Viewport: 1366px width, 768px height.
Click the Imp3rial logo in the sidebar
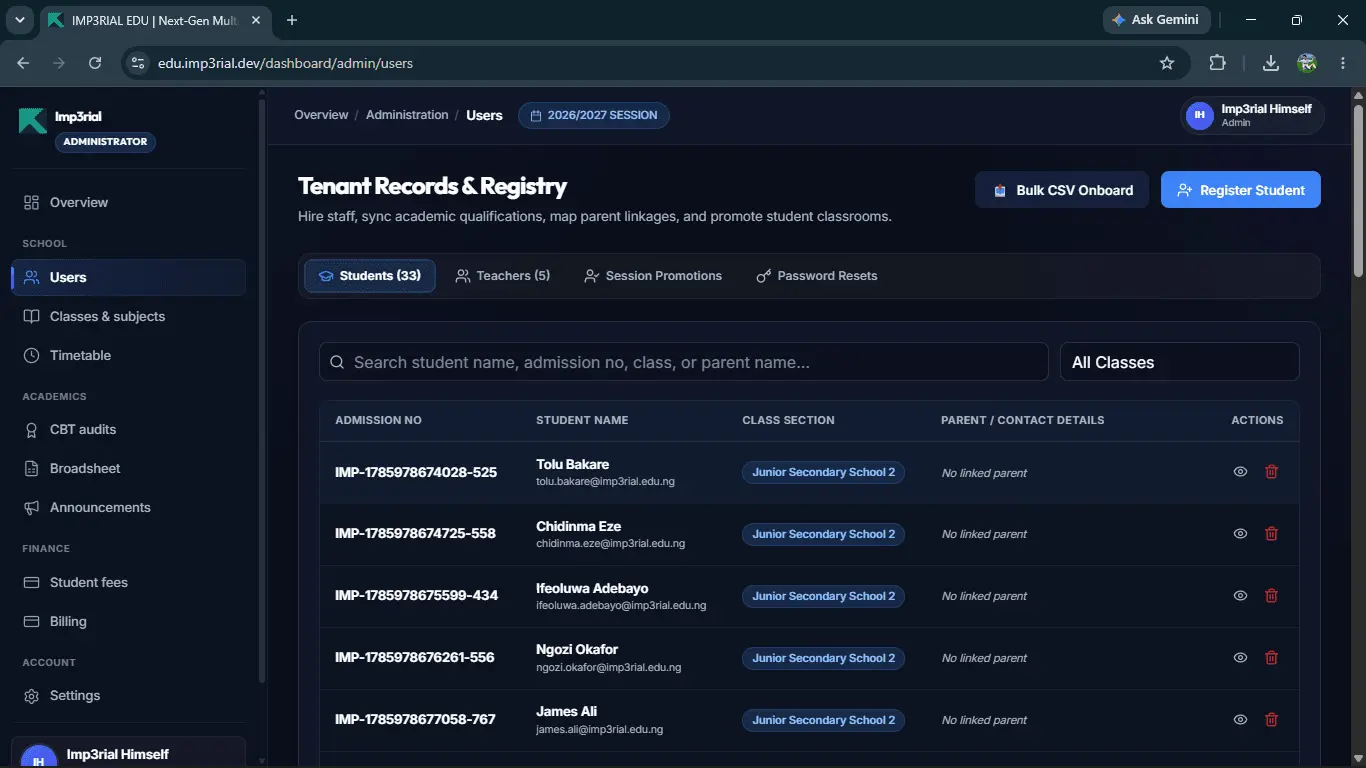point(33,120)
